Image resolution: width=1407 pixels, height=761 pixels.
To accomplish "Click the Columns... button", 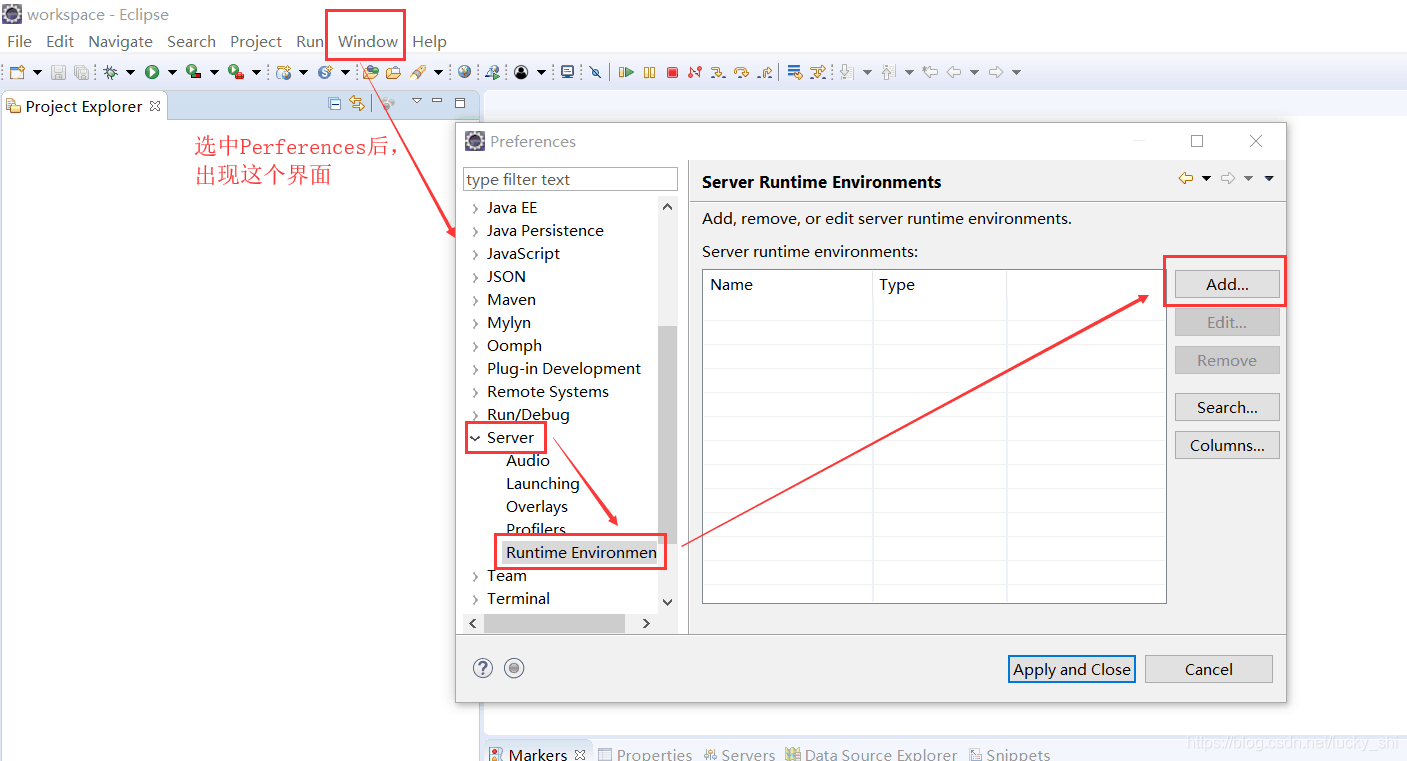I will [x=1227, y=445].
